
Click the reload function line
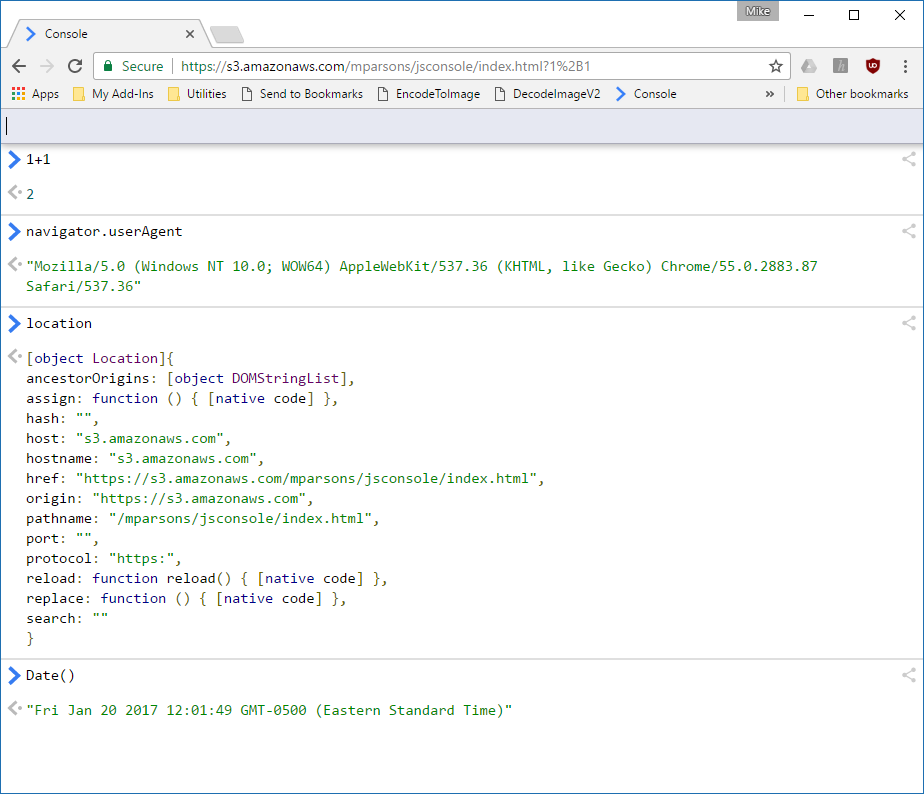207,578
